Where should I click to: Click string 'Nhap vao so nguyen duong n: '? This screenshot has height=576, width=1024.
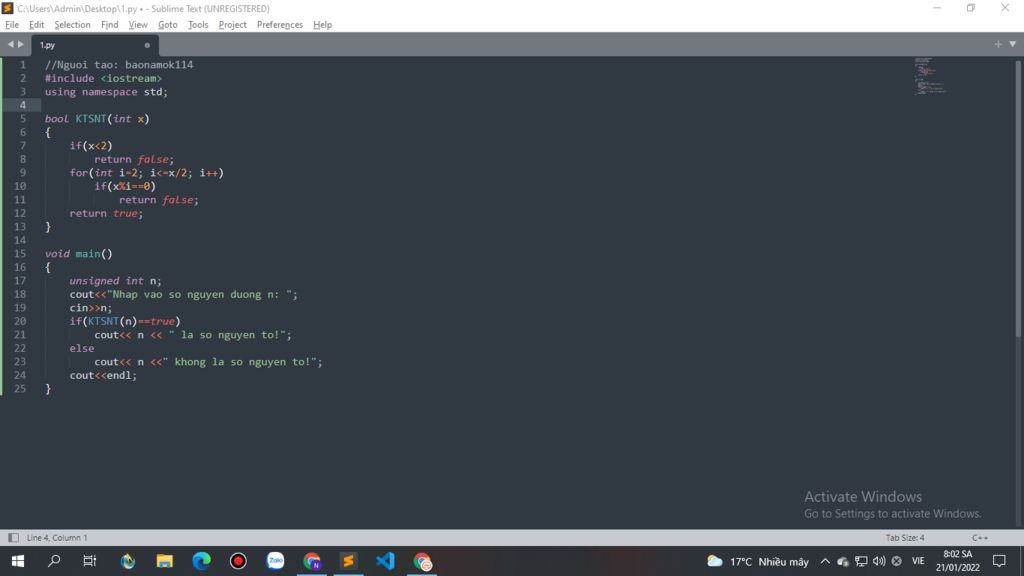click(x=199, y=295)
